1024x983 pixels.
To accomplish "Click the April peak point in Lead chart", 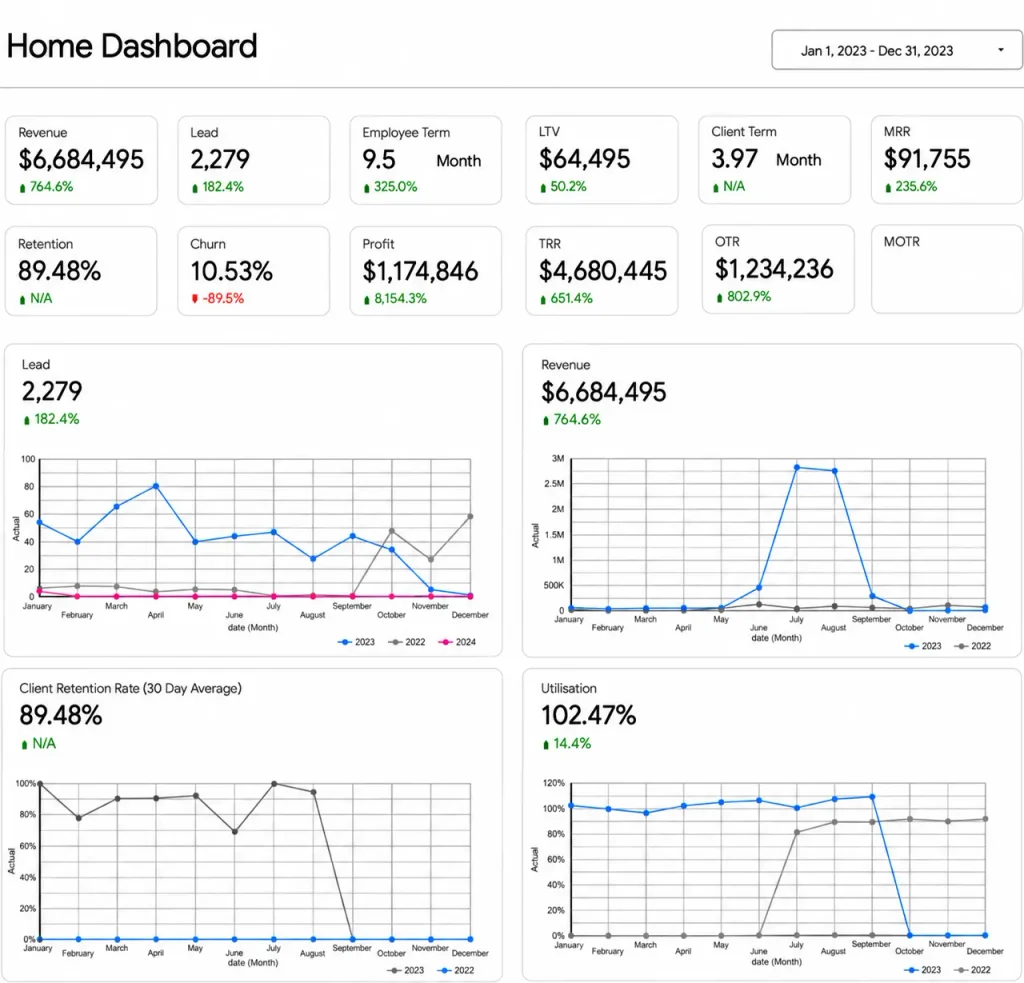I will pyautogui.click(x=155, y=486).
